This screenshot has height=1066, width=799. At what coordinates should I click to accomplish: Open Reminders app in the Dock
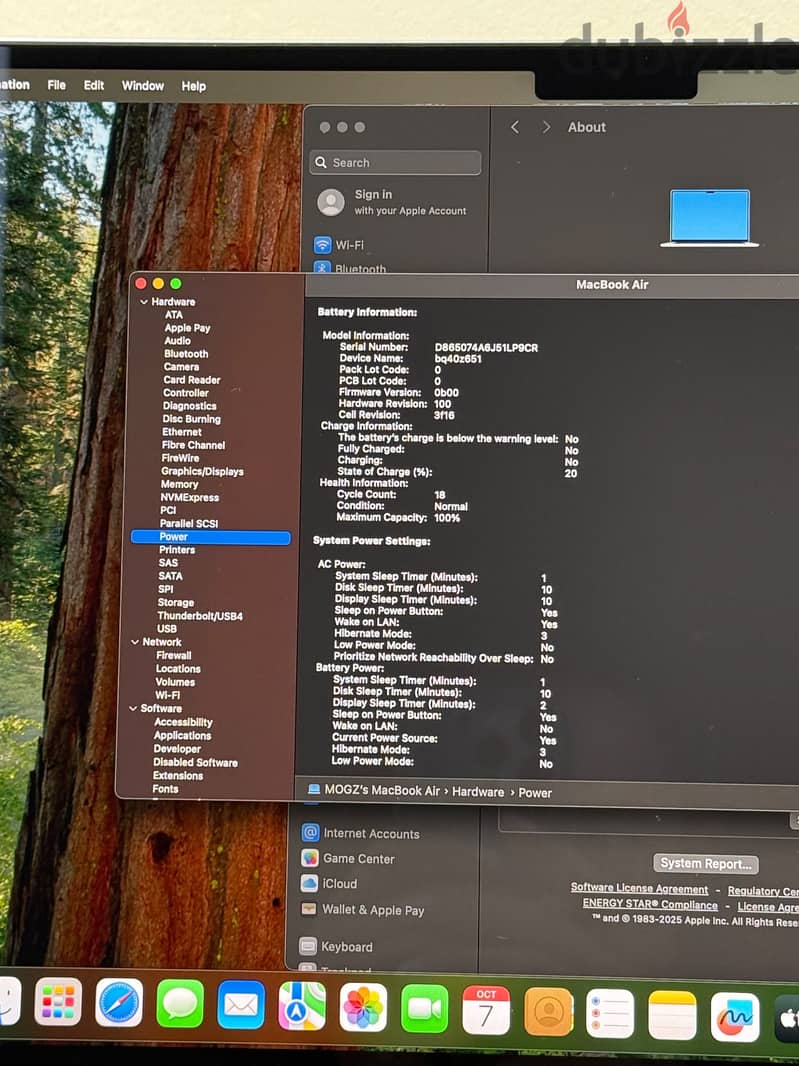pos(610,1014)
